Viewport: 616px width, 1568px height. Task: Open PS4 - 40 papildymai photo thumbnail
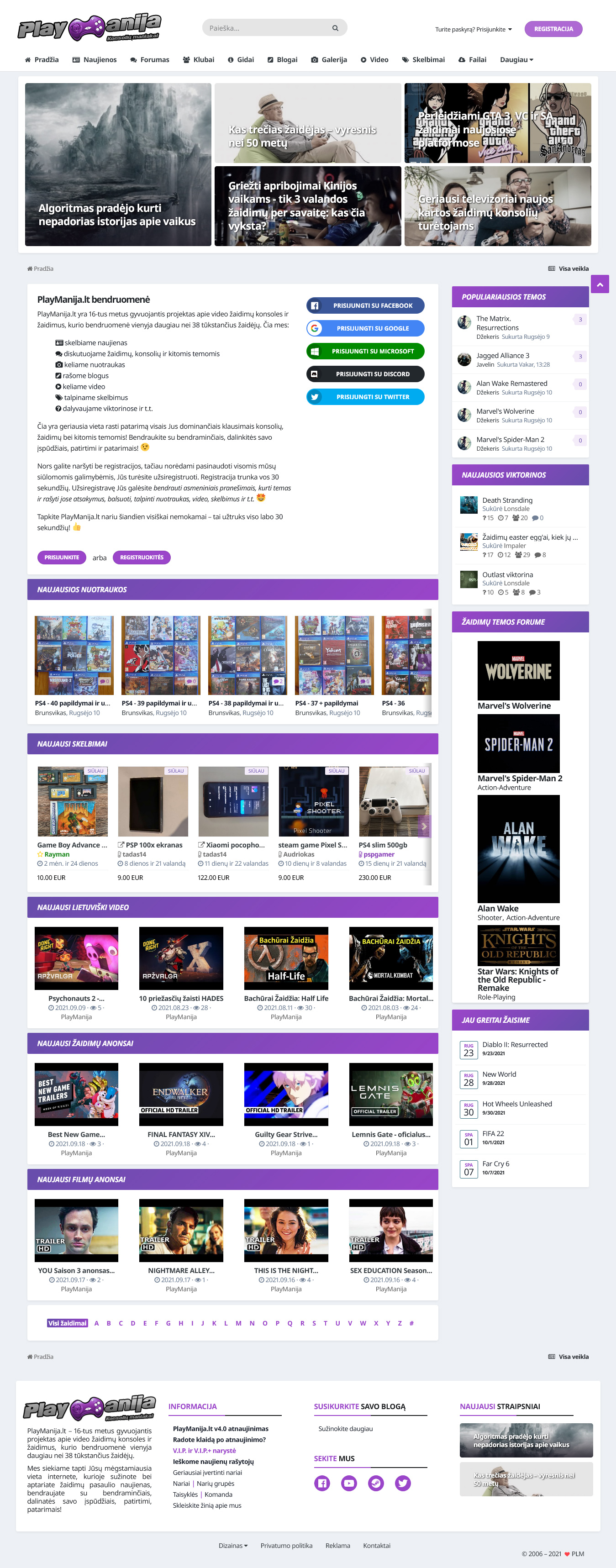click(74, 655)
